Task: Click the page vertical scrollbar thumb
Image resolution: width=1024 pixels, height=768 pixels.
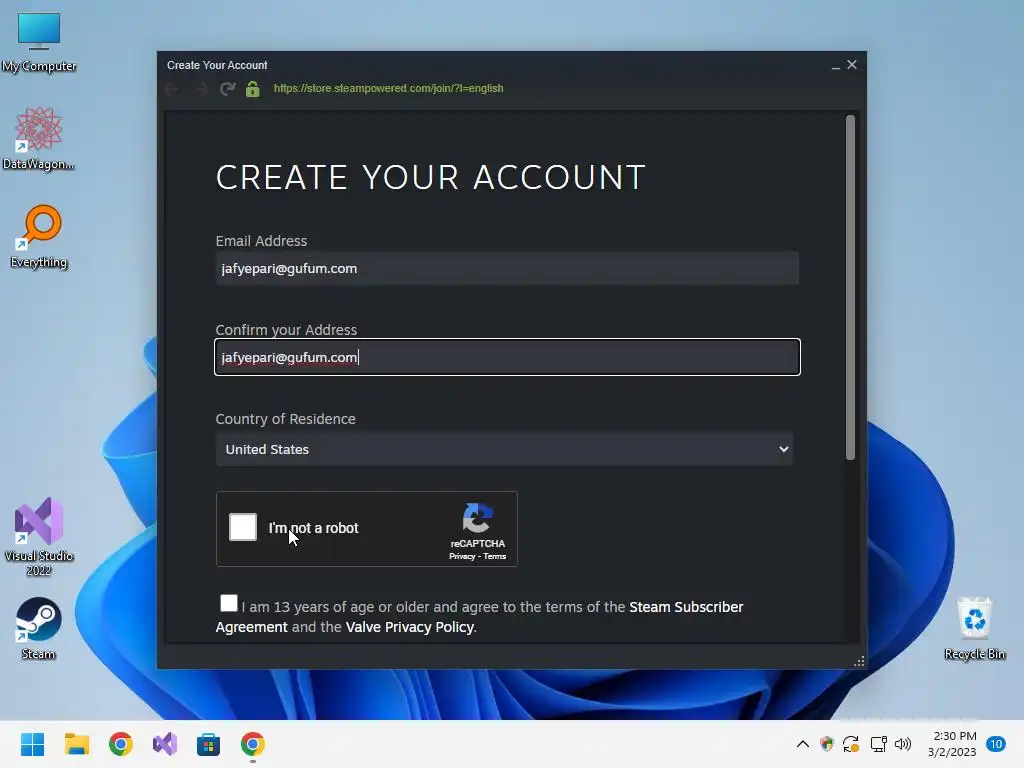Action: coord(850,287)
